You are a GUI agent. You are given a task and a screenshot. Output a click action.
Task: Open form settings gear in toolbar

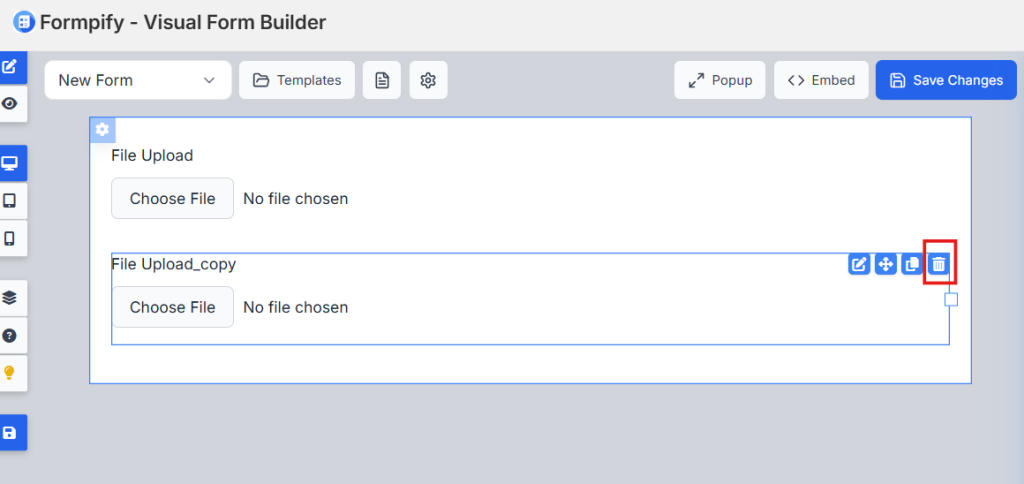click(x=428, y=80)
